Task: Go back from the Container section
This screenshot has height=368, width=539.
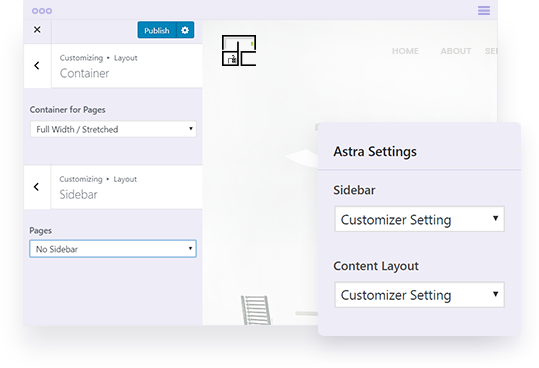Action: pyautogui.click(x=37, y=66)
